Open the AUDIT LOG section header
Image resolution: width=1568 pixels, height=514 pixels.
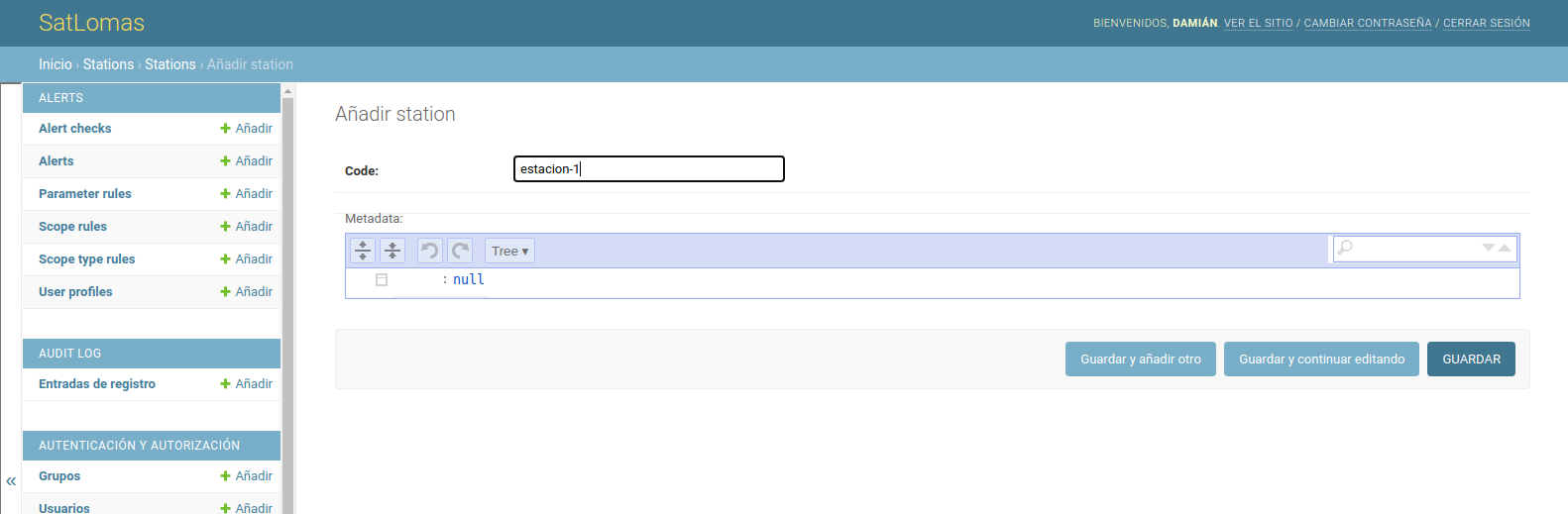click(69, 354)
